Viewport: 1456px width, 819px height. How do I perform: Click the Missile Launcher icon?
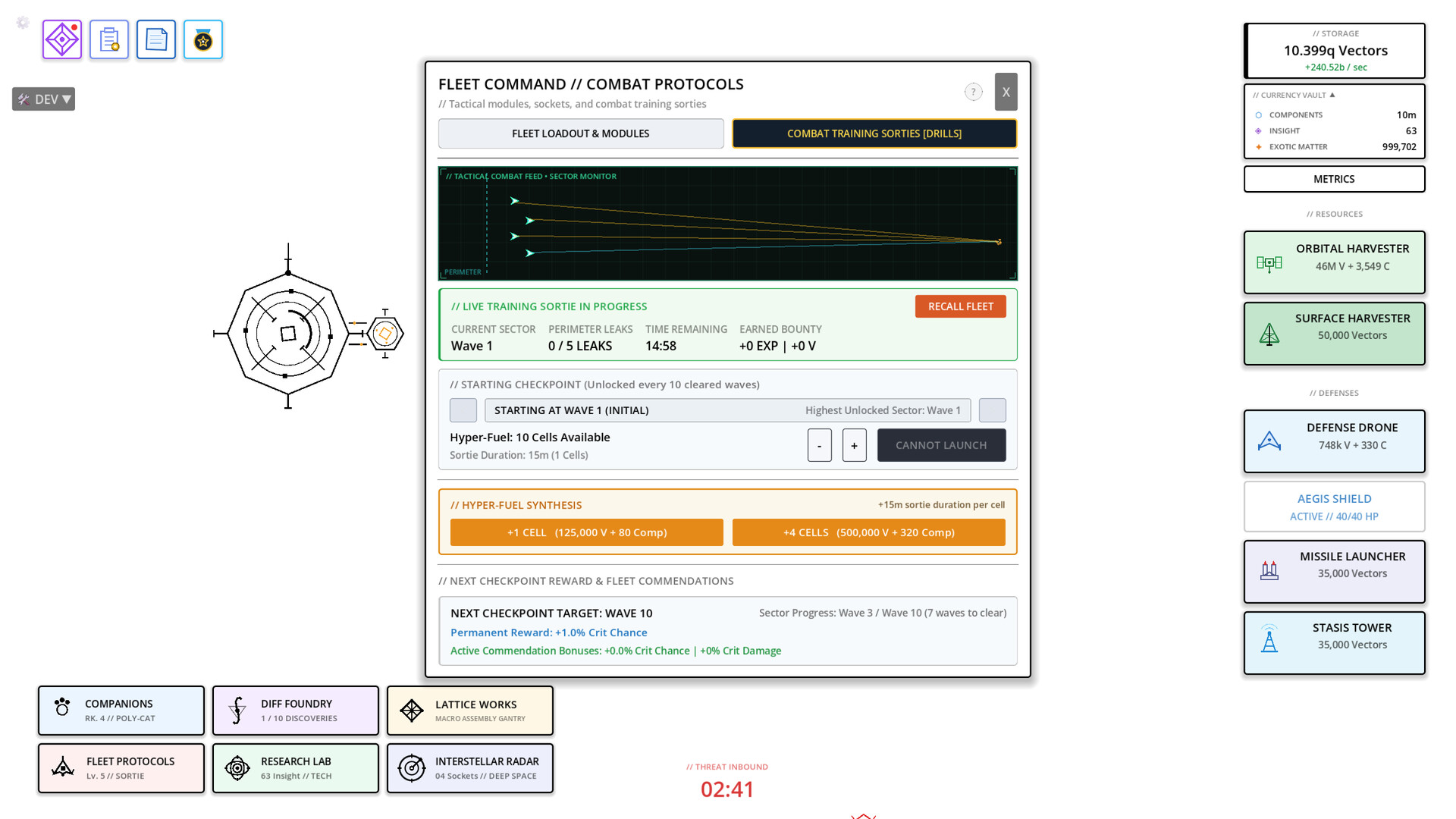tap(1269, 571)
